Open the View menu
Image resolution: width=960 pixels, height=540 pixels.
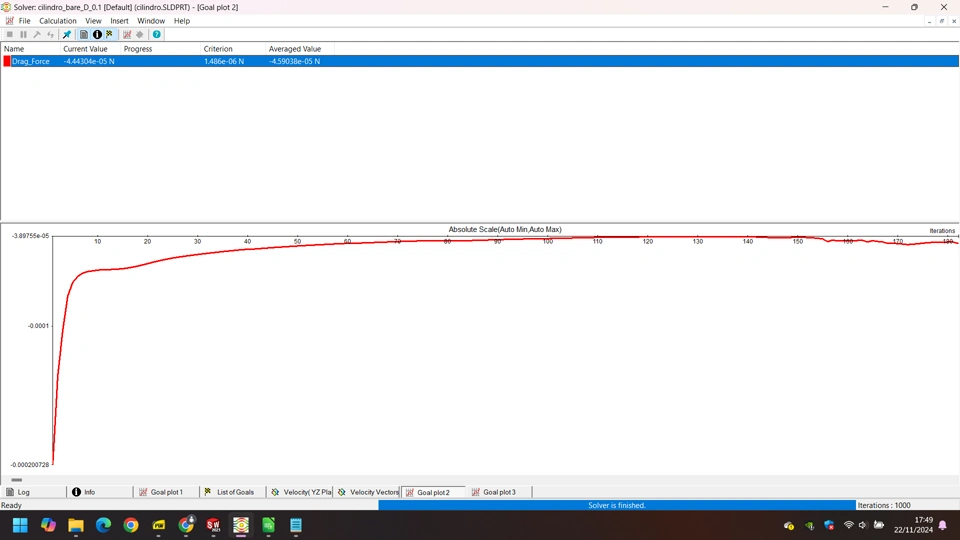click(93, 21)
